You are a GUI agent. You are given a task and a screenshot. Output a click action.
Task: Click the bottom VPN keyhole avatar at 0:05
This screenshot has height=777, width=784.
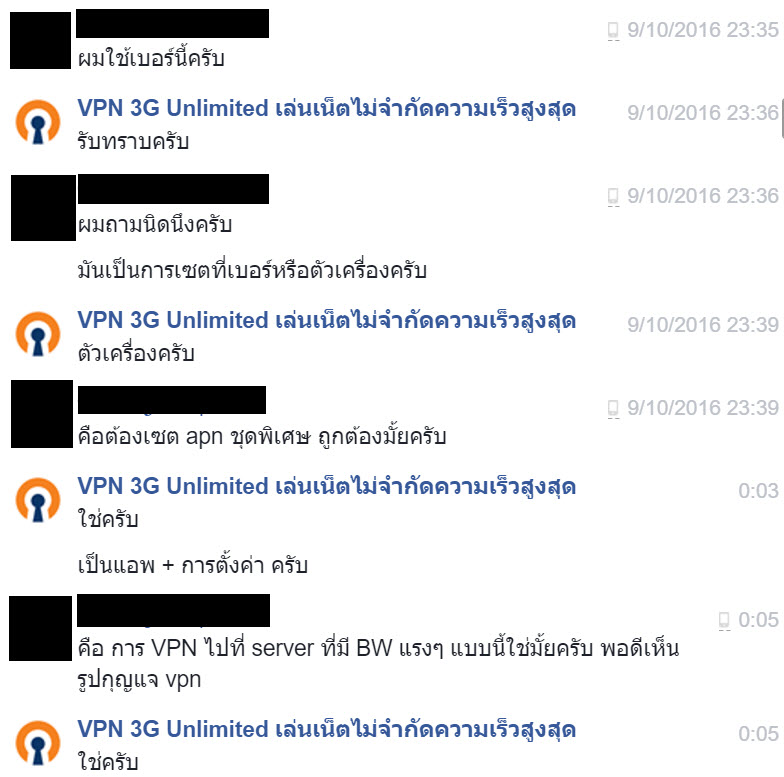click(x=38, y=743)
